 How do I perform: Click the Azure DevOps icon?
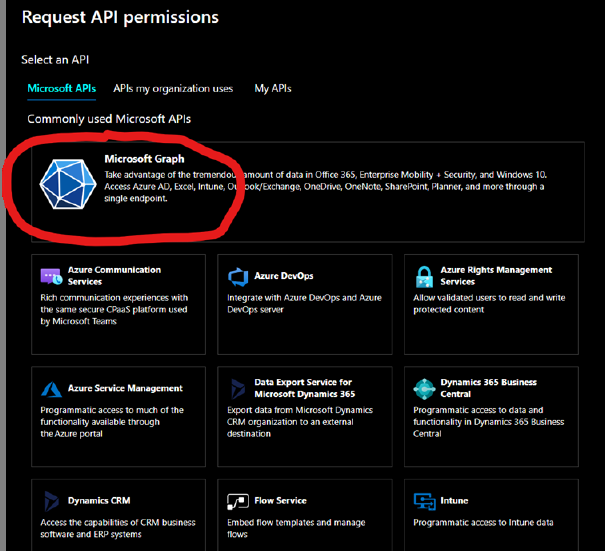click(237, 276)
